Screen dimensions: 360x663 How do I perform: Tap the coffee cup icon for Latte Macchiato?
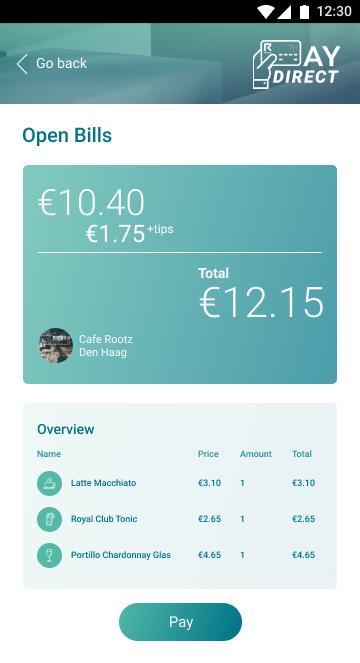click(49, 483)
